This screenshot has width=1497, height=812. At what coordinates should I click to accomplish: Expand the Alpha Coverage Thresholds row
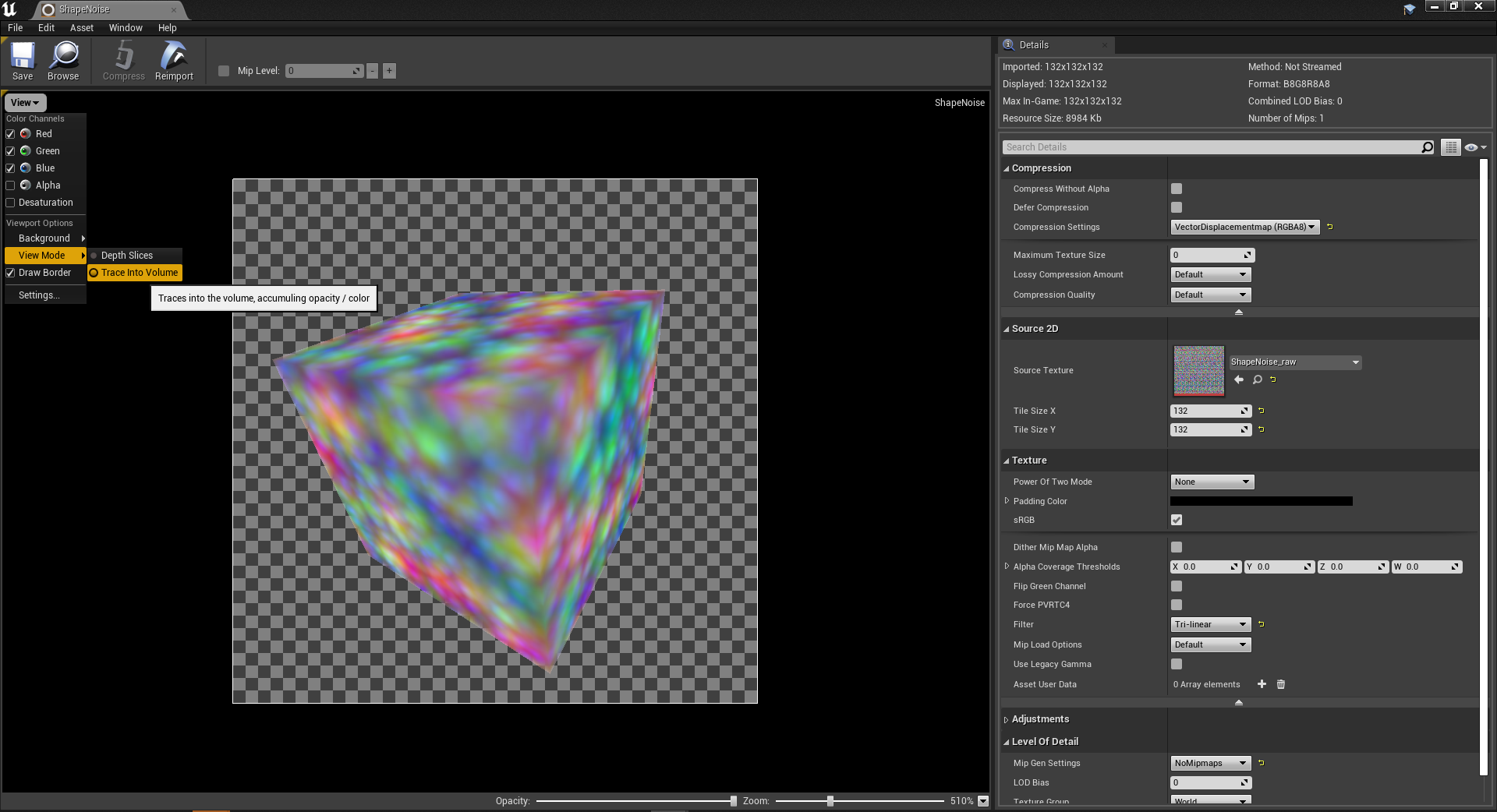tap(1007, 567)
